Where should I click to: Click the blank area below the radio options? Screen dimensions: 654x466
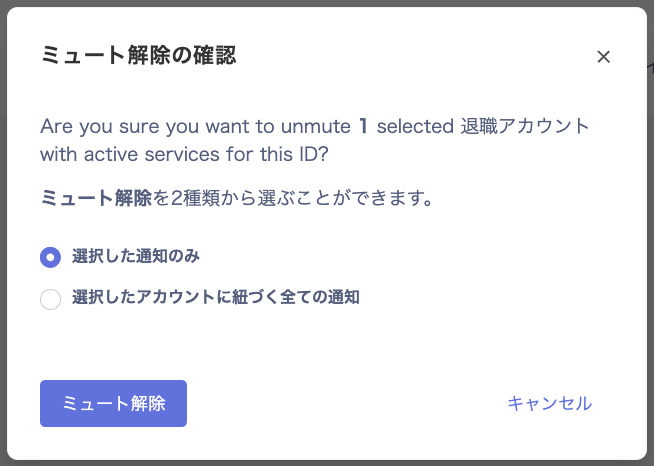click(327, 340)
